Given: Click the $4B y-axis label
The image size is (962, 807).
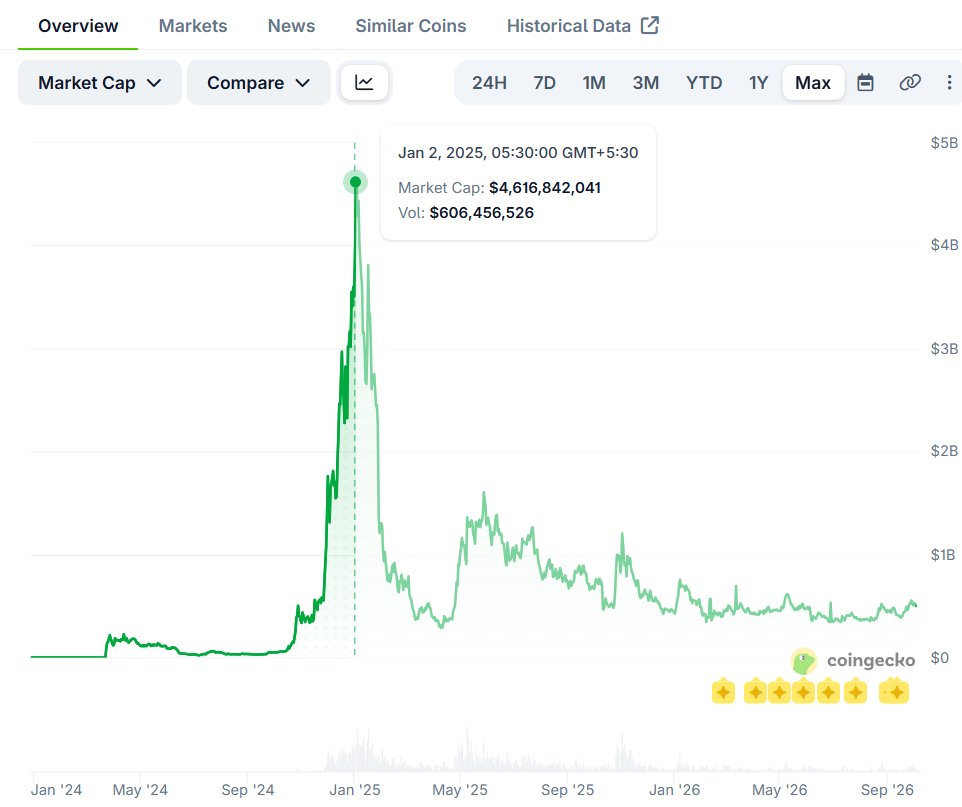Looking at the screenshot, I should click(944, 245).
